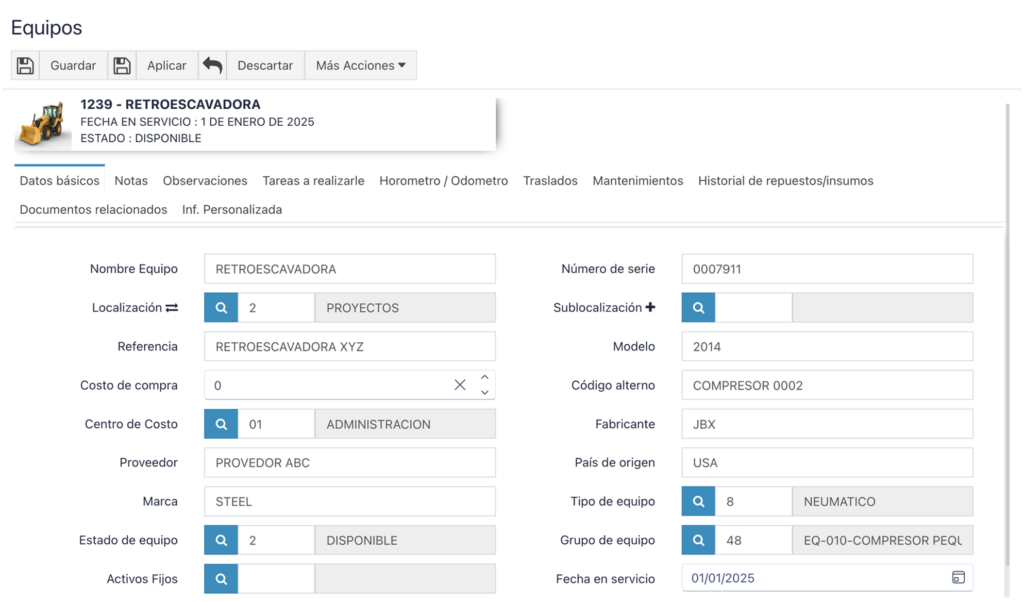Open the Tipo de equipo search icon
This screenshot has height=602, width=1024.
[699, 501]
